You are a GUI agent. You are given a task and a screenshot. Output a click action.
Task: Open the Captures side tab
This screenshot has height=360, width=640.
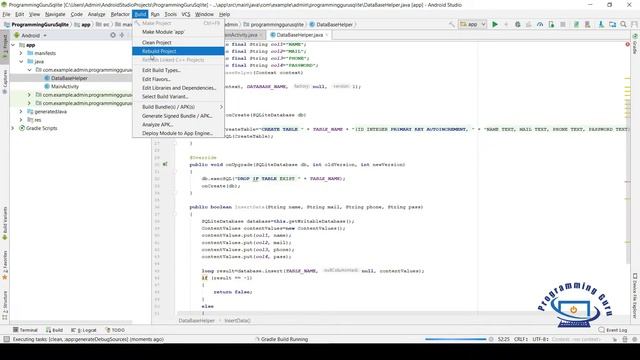(5, 82)
